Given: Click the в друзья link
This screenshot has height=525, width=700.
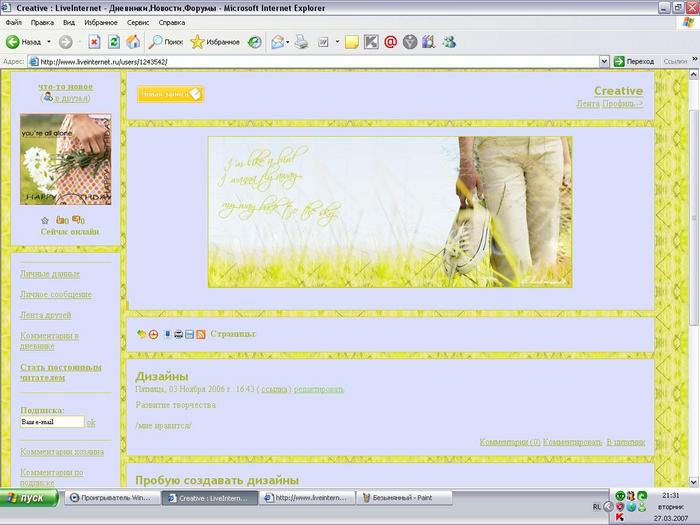Looking at the screenshot, I should (x=71, y=98).
